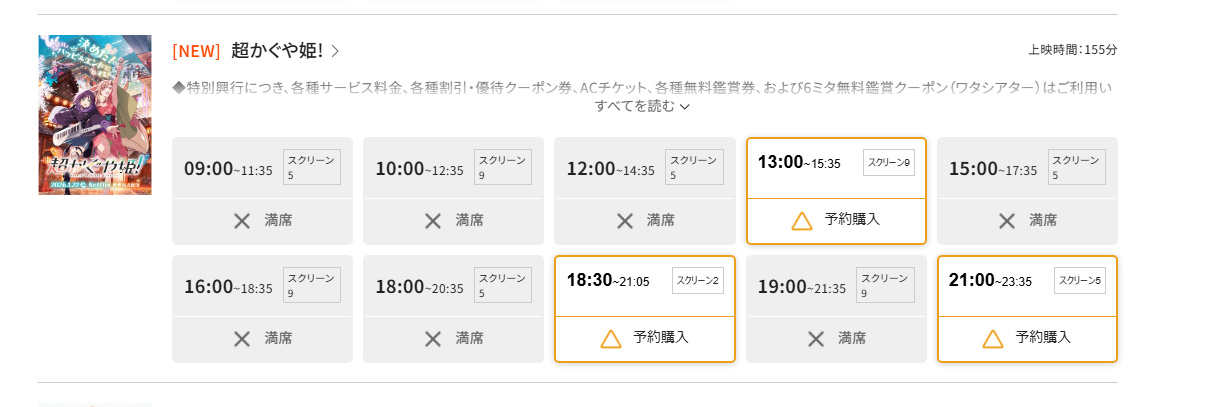Select the 13:00~15:35 showtime on Screen 9

(x=799, y=163)
